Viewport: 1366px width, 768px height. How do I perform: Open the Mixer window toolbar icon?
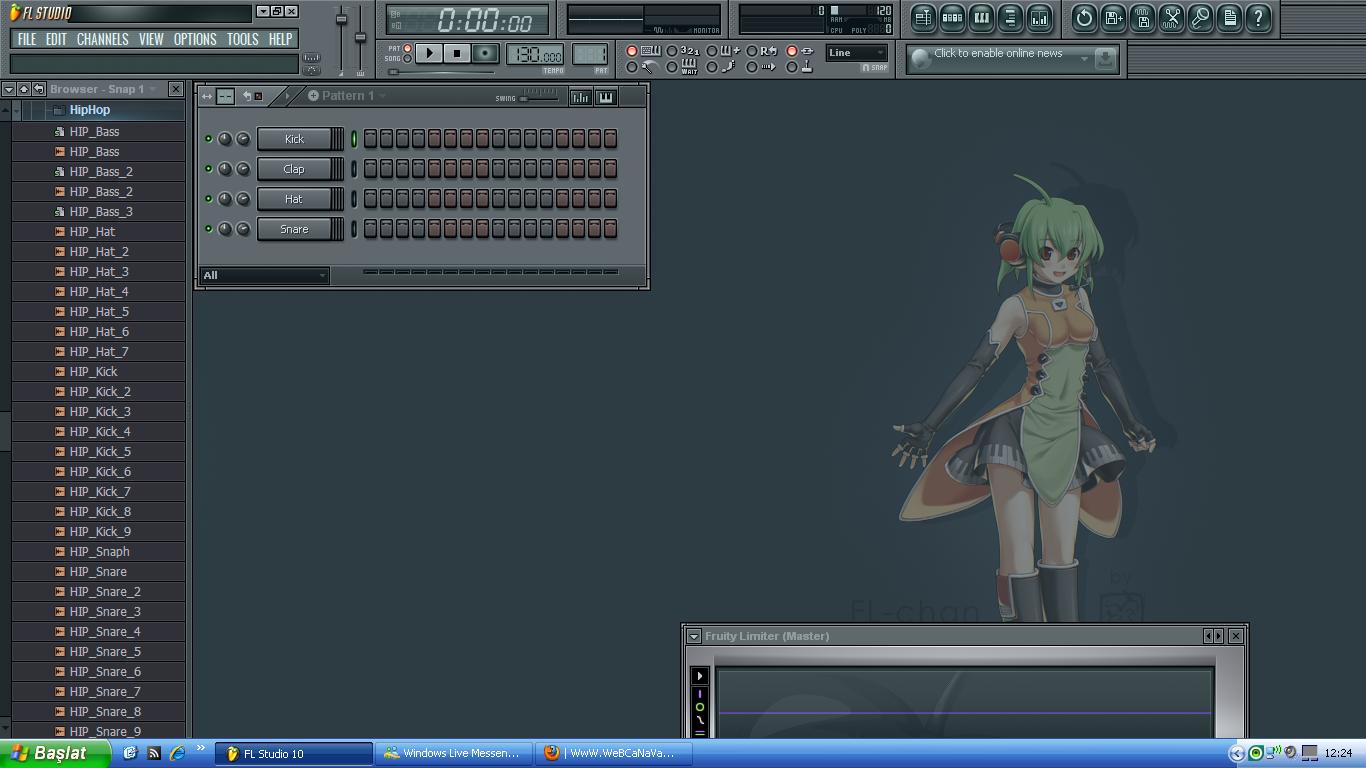click(1039, 18)
